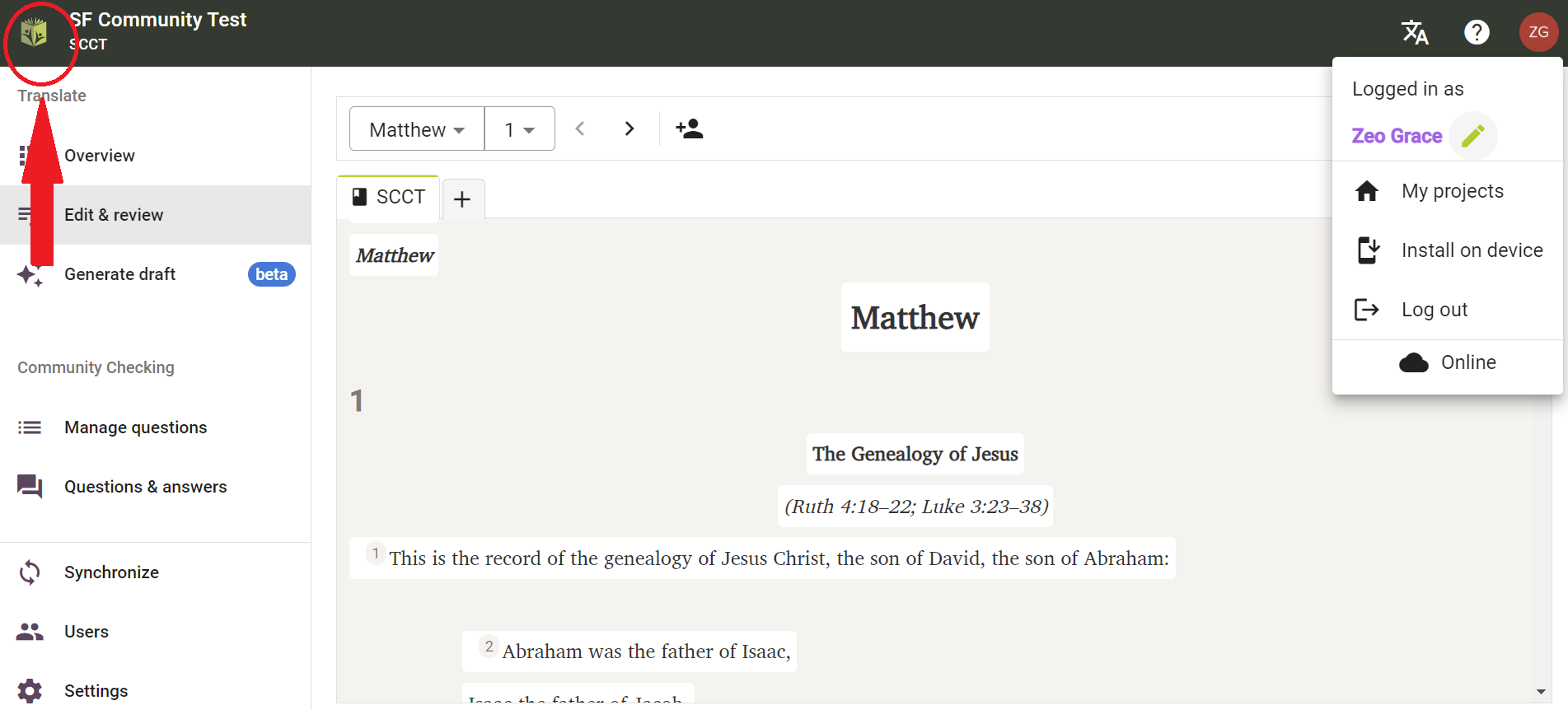Go to next chapter arrow

630,129
